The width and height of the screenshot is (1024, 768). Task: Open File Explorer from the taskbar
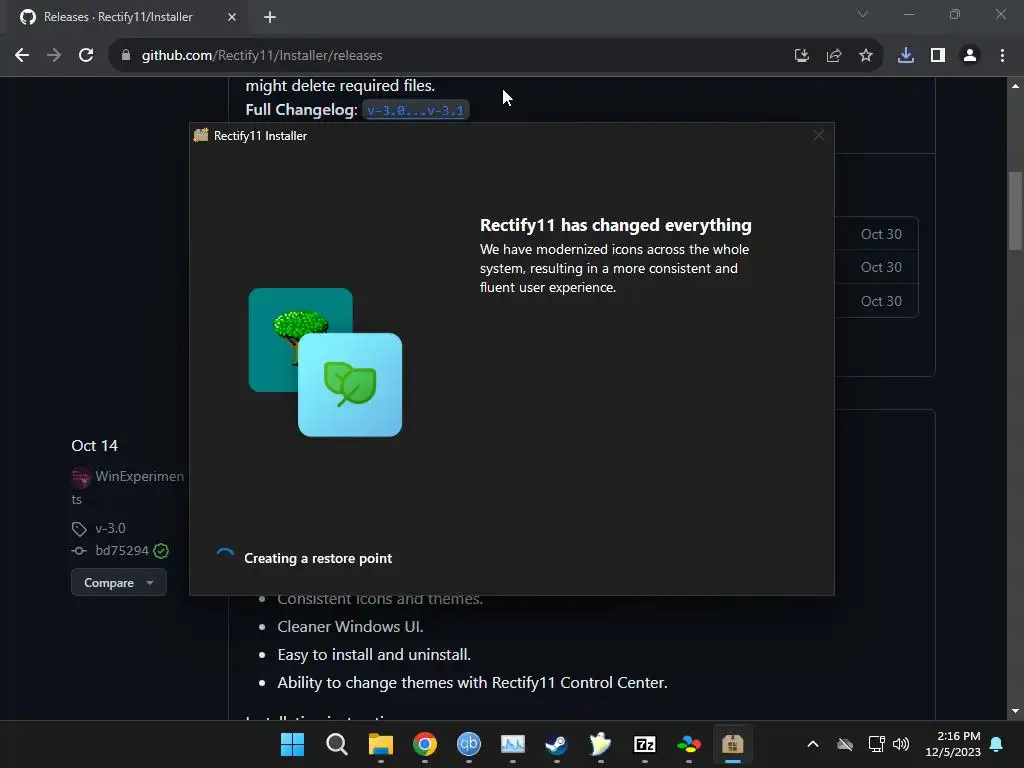[x=381, y=744]
